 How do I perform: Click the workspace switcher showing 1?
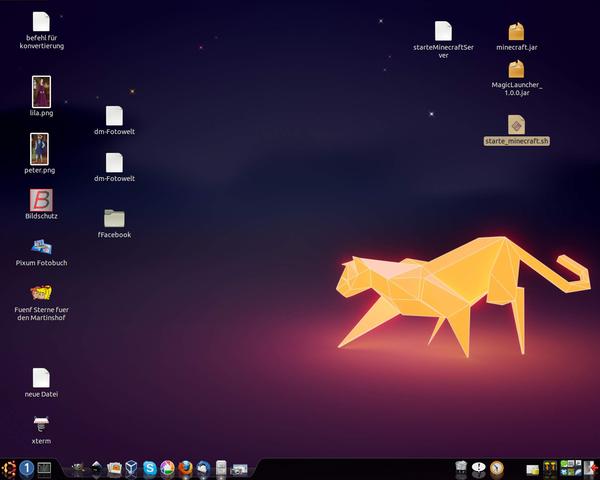click(26, 469)
